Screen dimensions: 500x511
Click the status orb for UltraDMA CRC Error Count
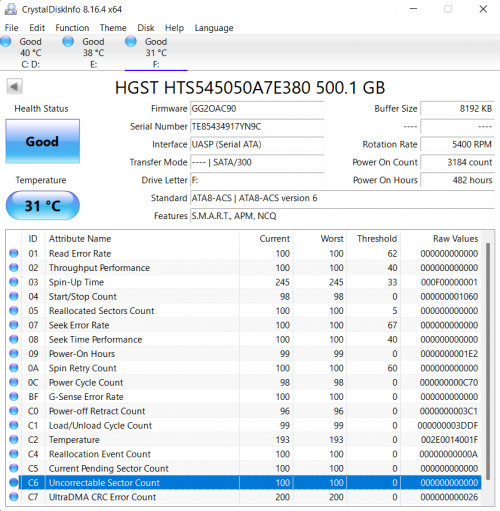pyautogui.click(x=14, y=497)
